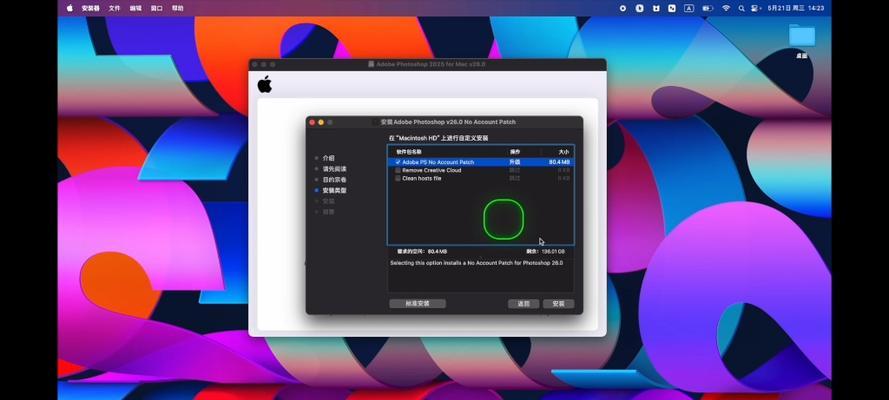Click the battery status icon

[706, 8]
